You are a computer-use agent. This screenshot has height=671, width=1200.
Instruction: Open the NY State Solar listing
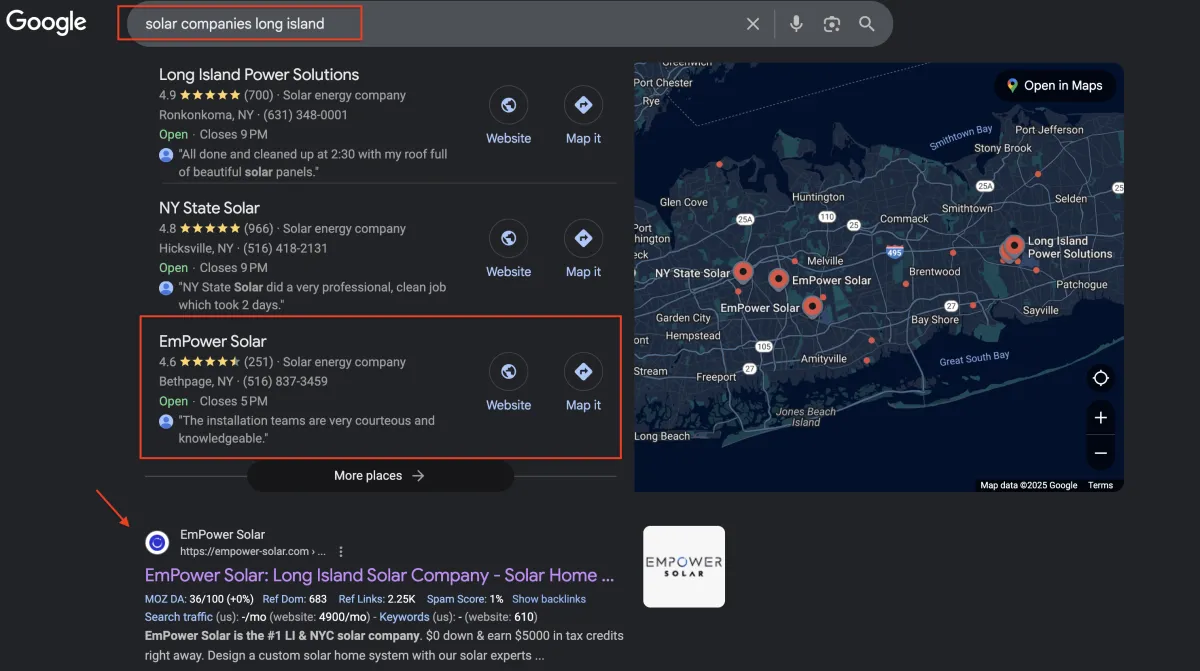click(209, 208)
